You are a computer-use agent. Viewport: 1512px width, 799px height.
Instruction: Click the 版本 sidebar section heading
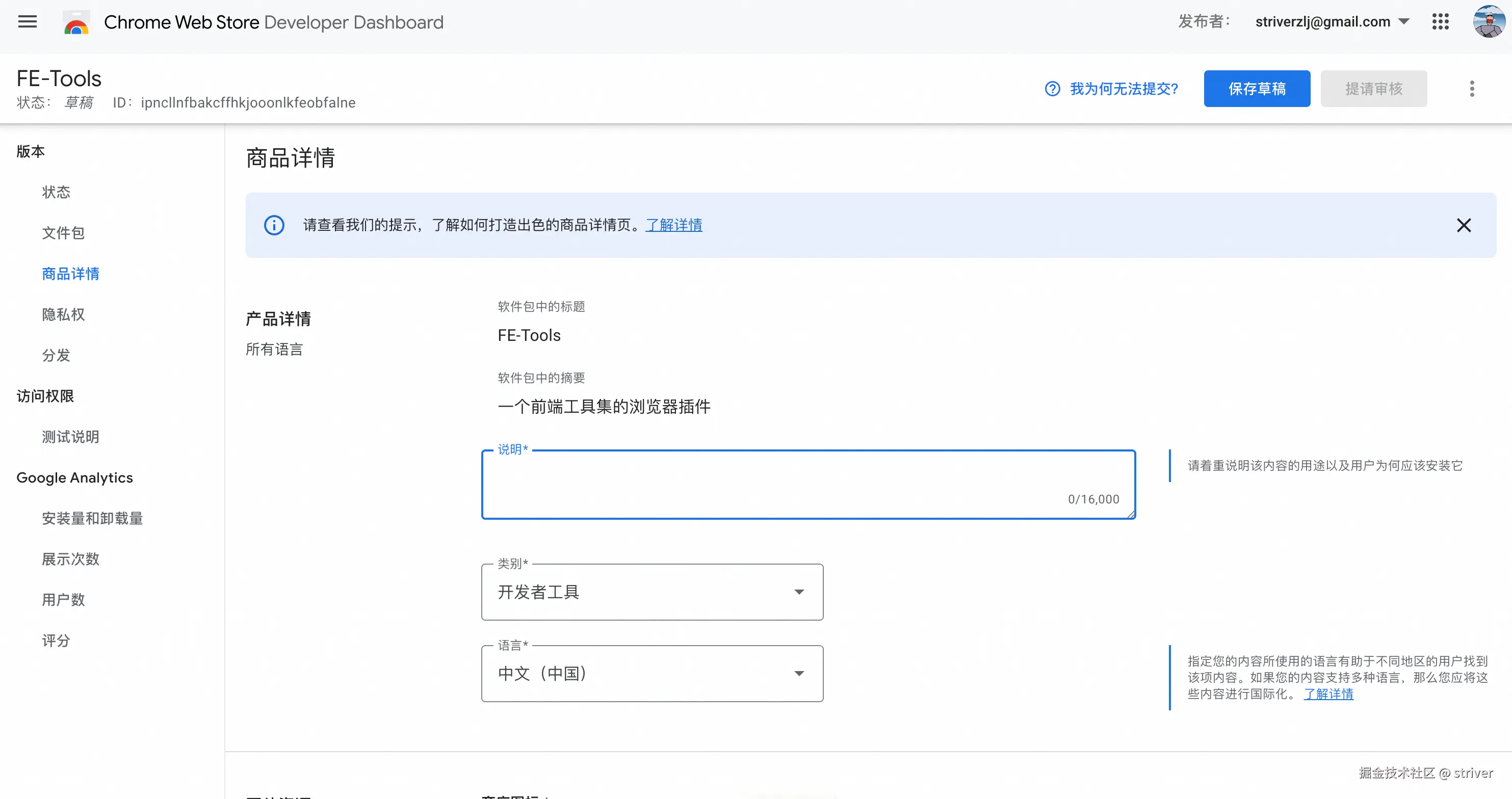(x=31, y=151)
